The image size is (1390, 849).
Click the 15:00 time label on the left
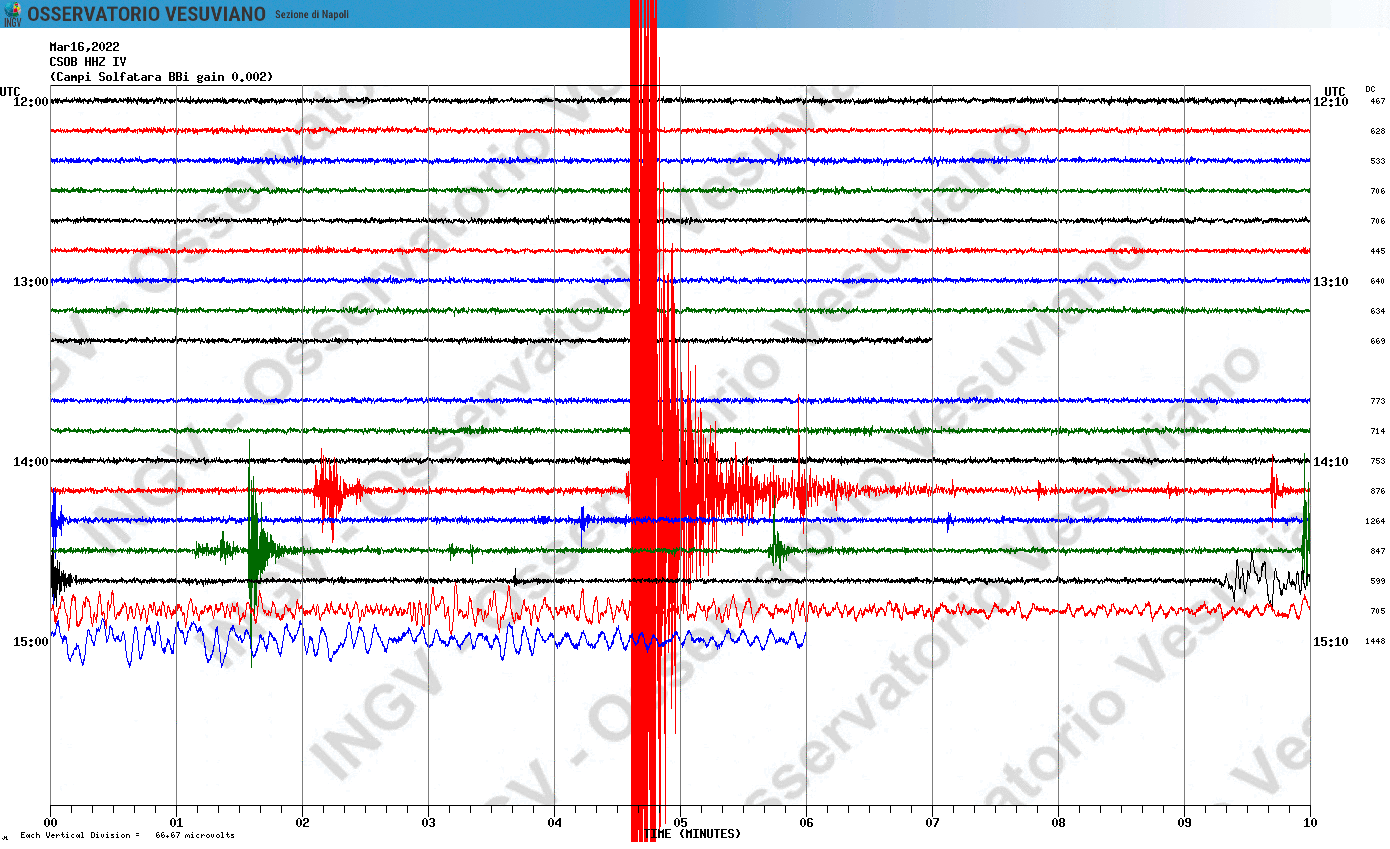[x=30, y=642]
